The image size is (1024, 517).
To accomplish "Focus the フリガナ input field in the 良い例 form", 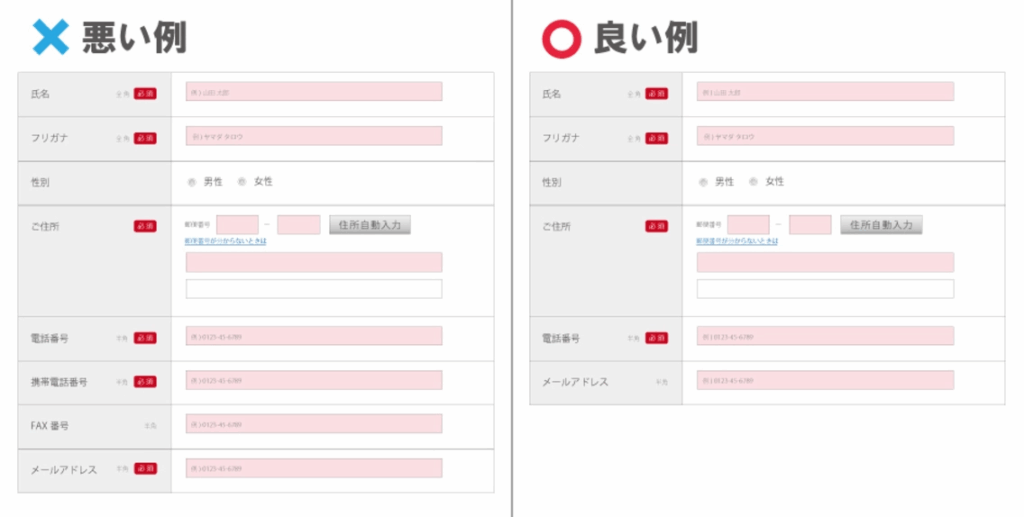I will click(825, 136).
